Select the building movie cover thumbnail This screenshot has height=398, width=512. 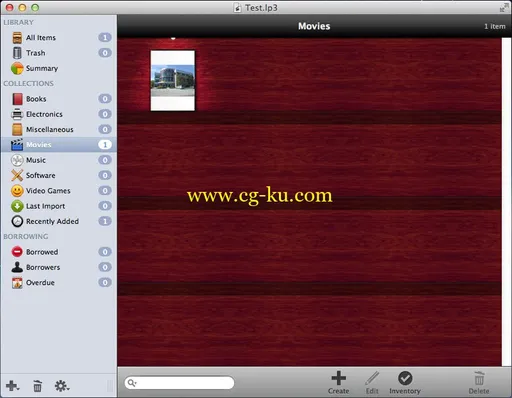[173, 81]
